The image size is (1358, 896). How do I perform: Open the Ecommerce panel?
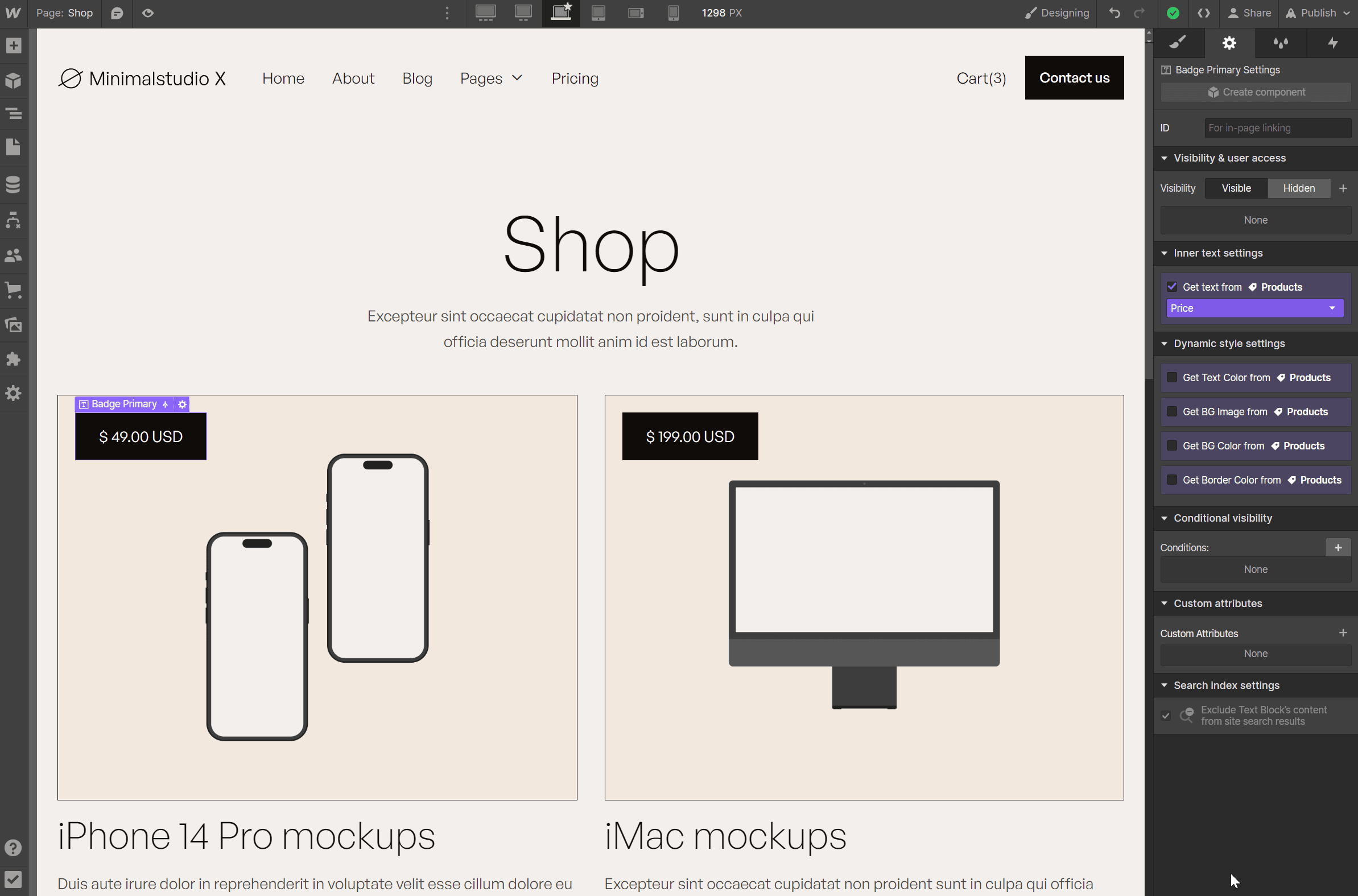pyautogui.click(x=14, y=290)
